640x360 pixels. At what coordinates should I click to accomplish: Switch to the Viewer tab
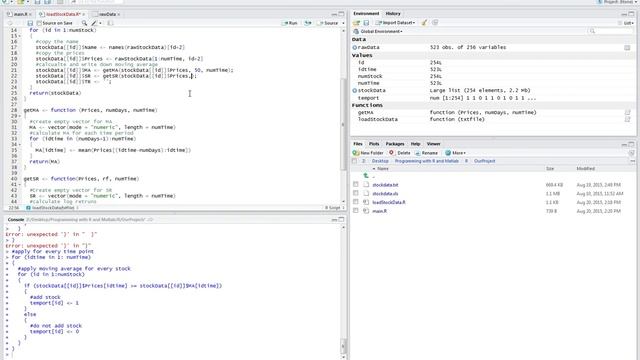433,144
